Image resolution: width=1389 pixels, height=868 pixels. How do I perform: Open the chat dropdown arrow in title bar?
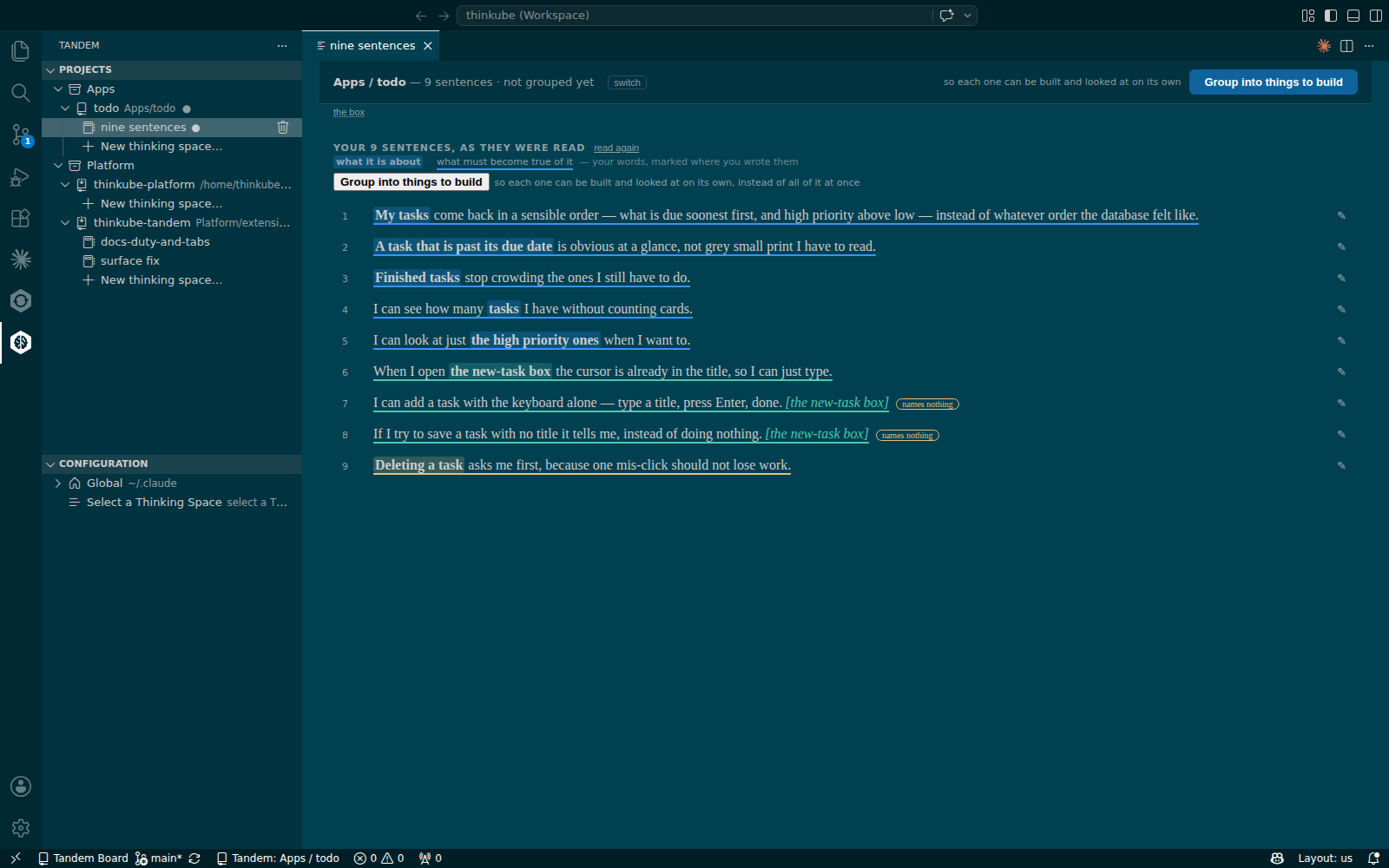pos(967,16)
